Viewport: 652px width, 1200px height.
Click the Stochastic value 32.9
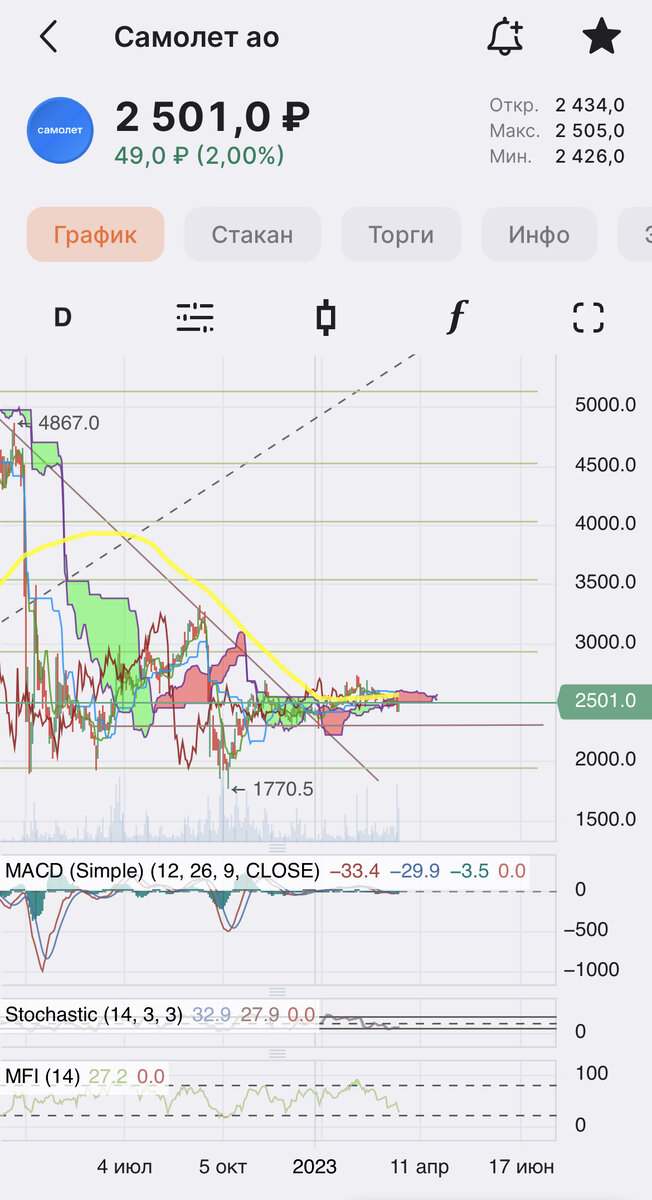click(x=211, y=1014)
